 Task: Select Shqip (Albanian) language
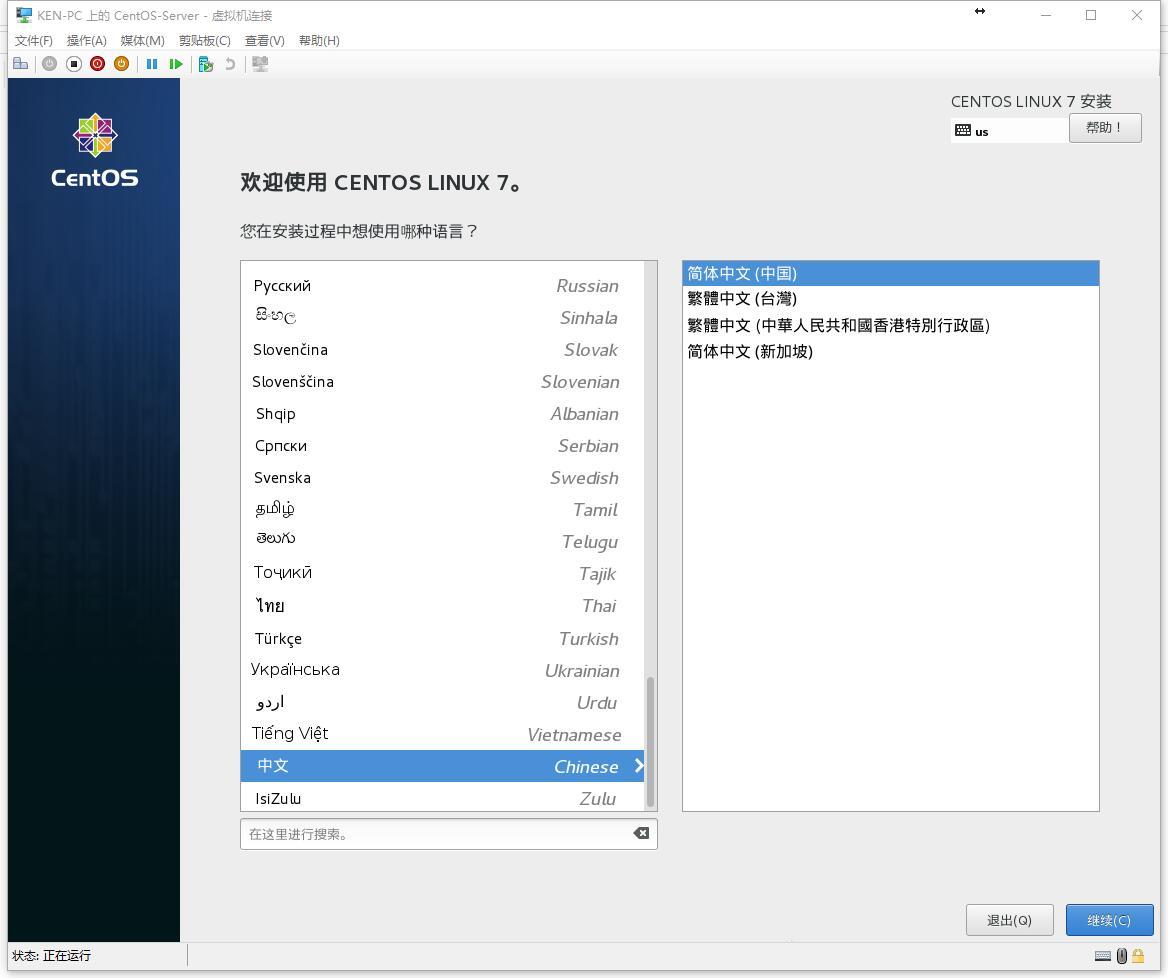(442, 414)
